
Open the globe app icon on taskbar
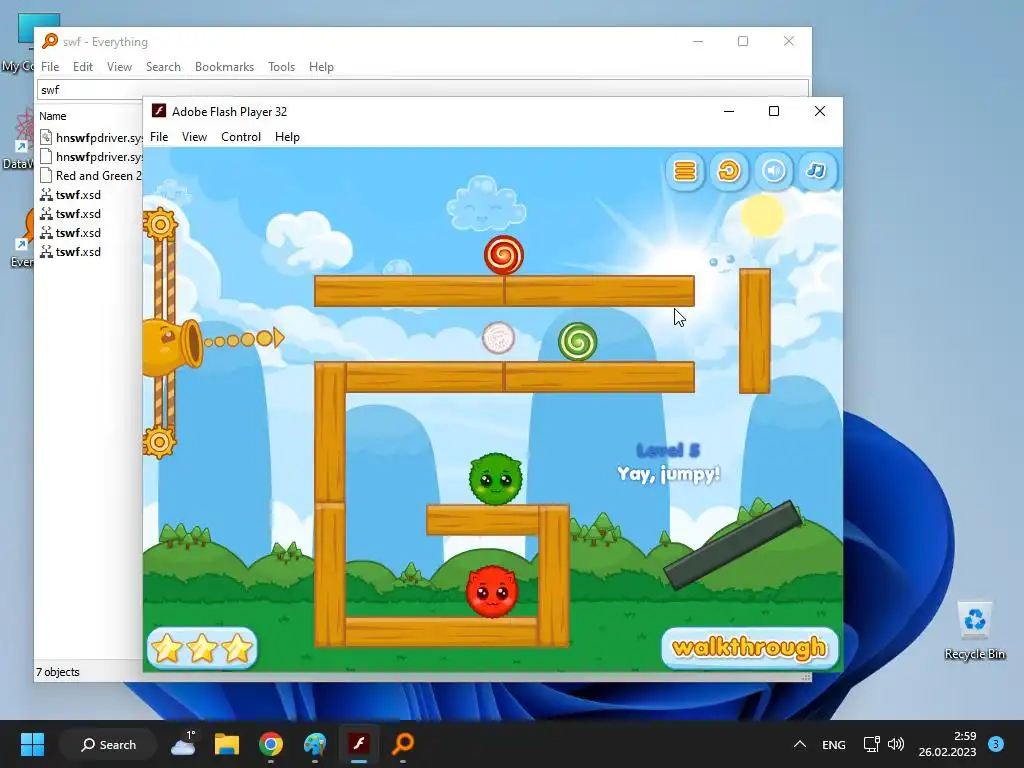coord(315,744)
